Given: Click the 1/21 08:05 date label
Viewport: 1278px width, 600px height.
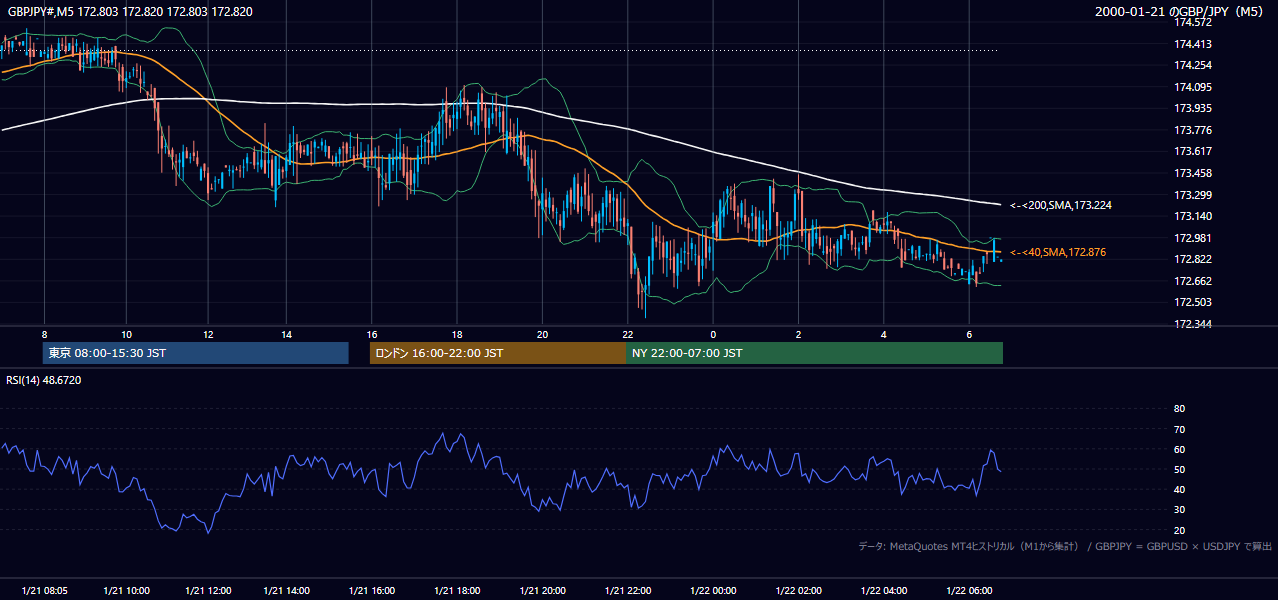Looking at the screenshot, I should (x=44, y=591).
